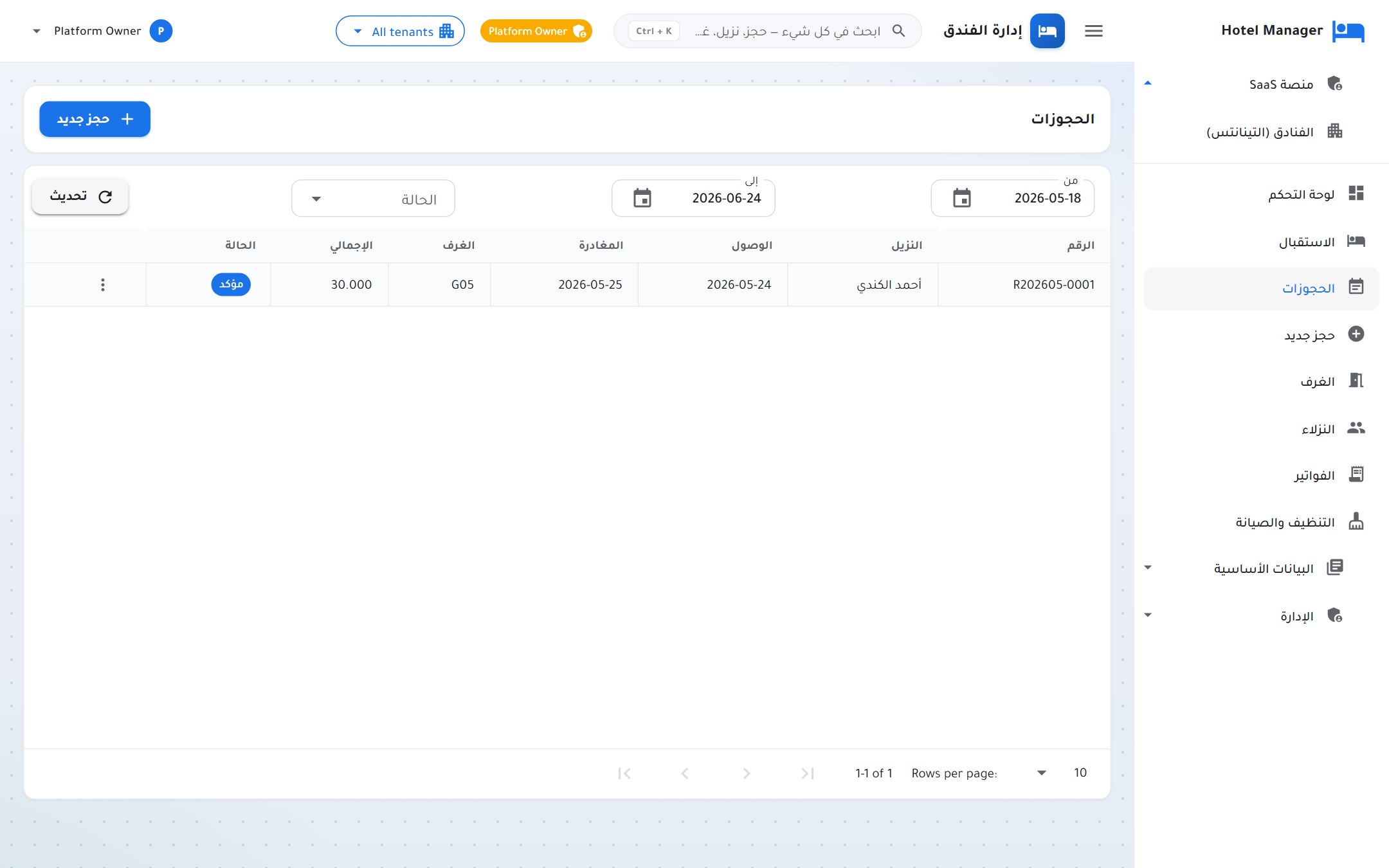The image size is (1389, 868).
Task: Click the Ctrl + K shortcut hint
Action: point(654,31)
